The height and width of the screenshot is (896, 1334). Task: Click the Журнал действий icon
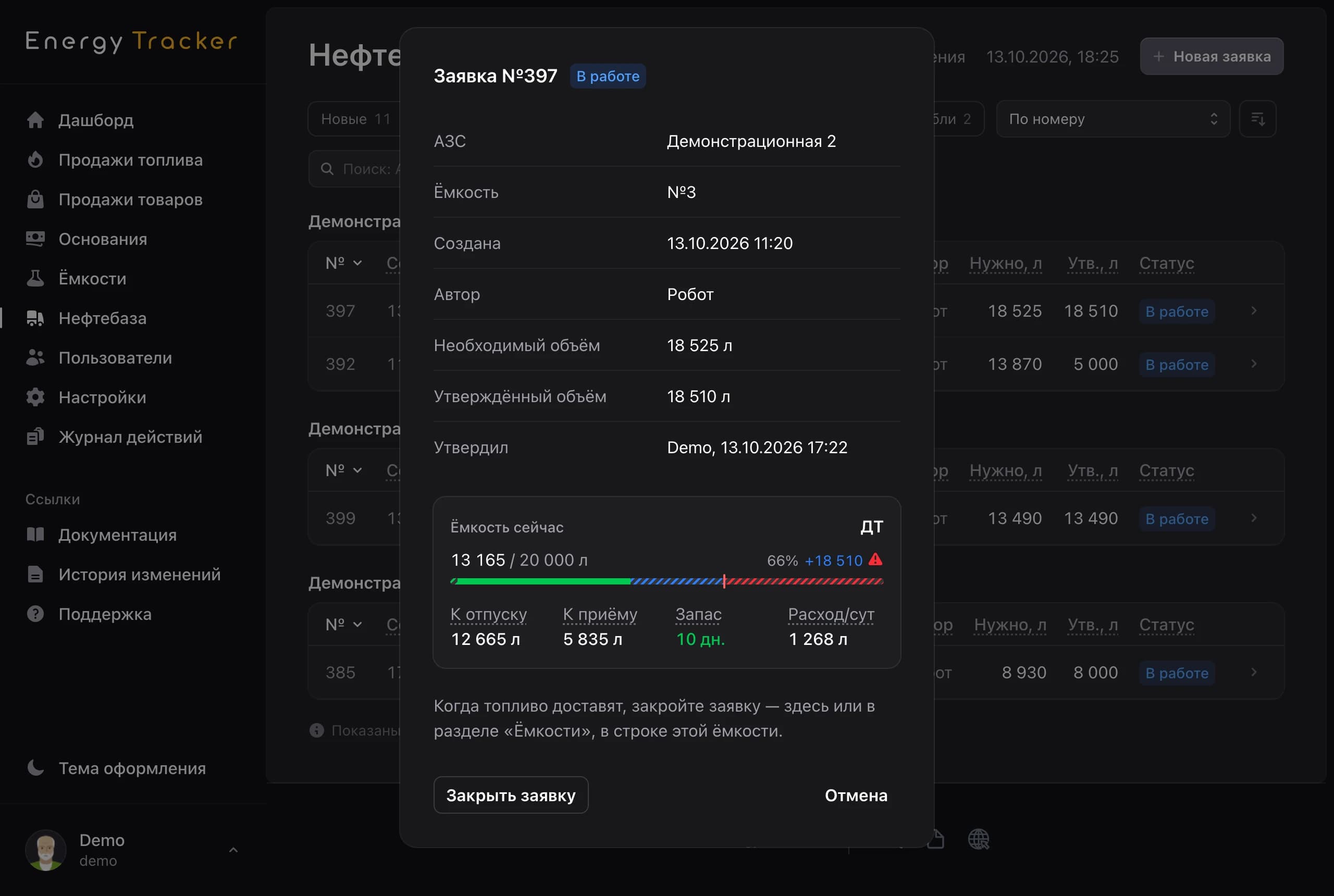(35, 437)
